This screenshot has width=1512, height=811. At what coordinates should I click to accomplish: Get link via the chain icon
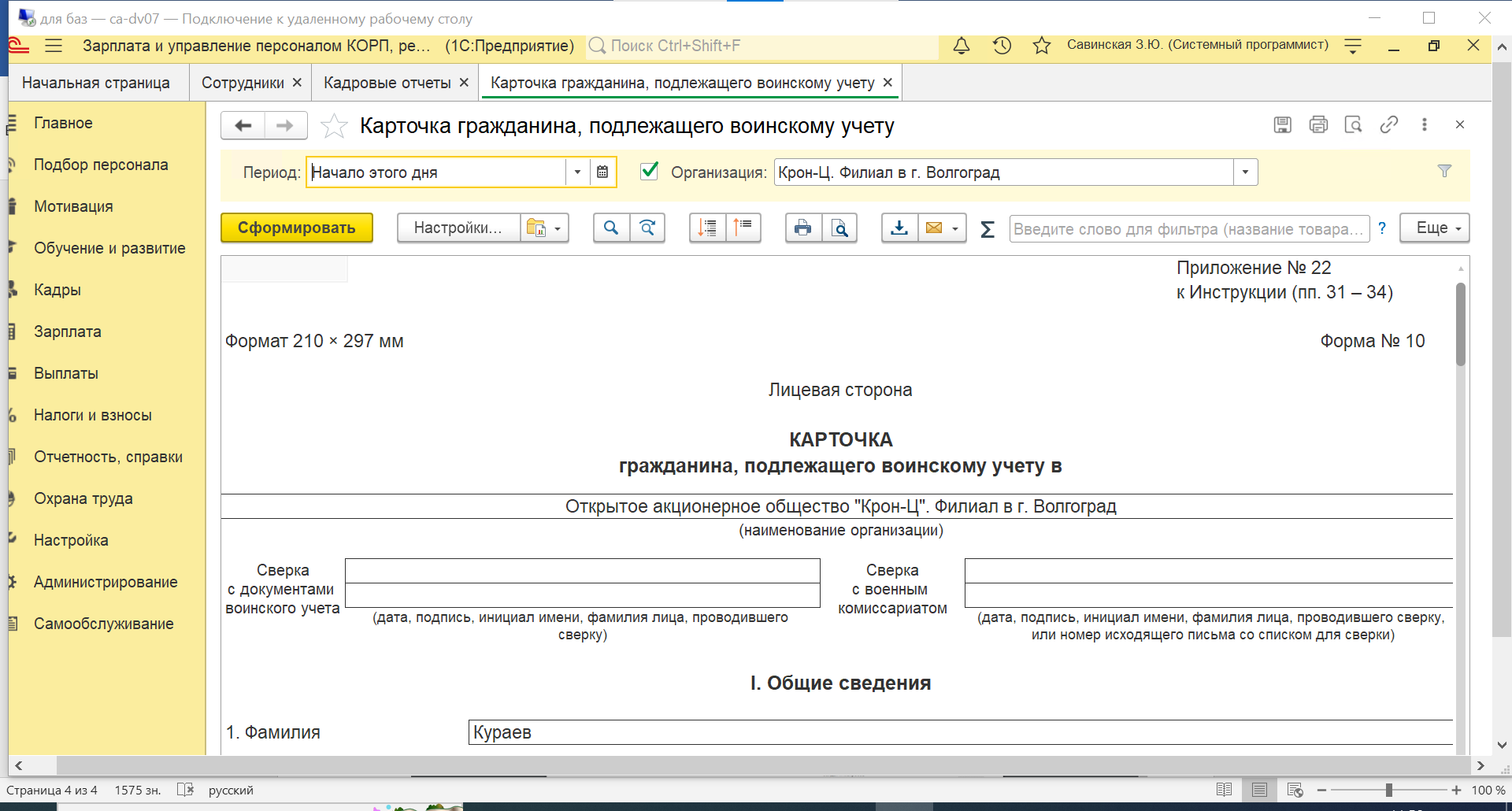pos(1388,124)
